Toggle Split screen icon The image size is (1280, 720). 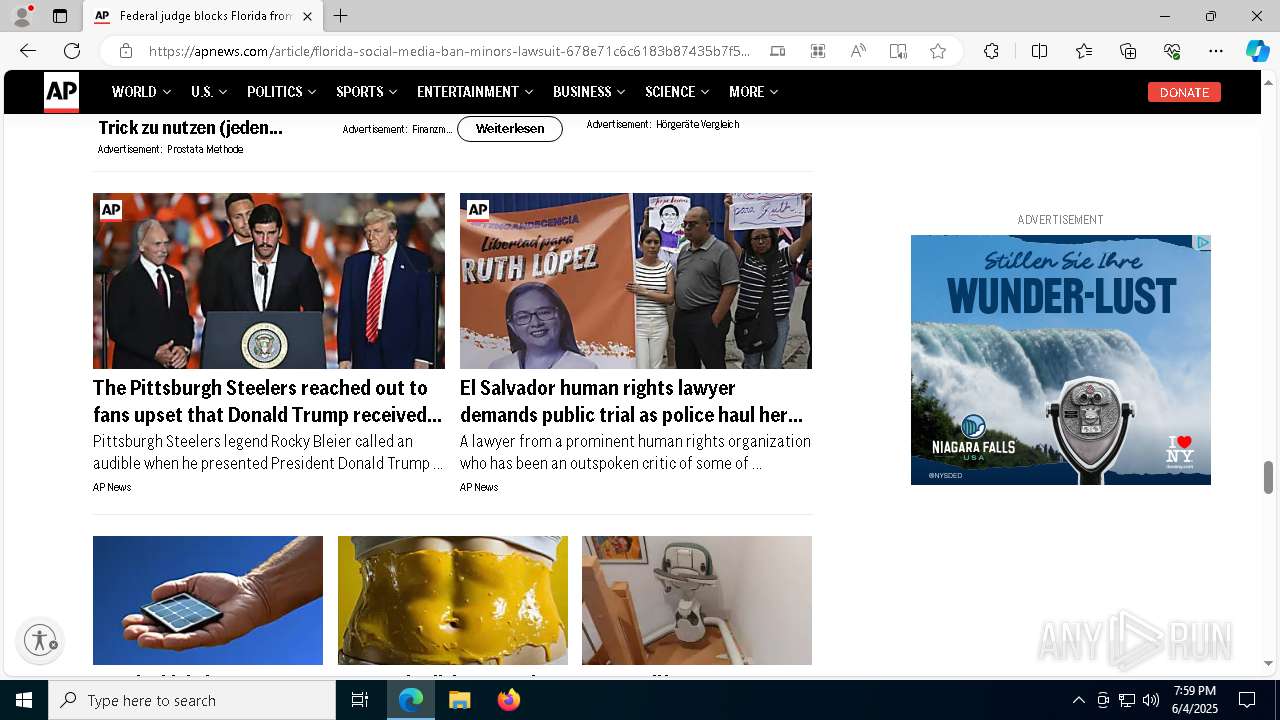(x=1039, y=51)
